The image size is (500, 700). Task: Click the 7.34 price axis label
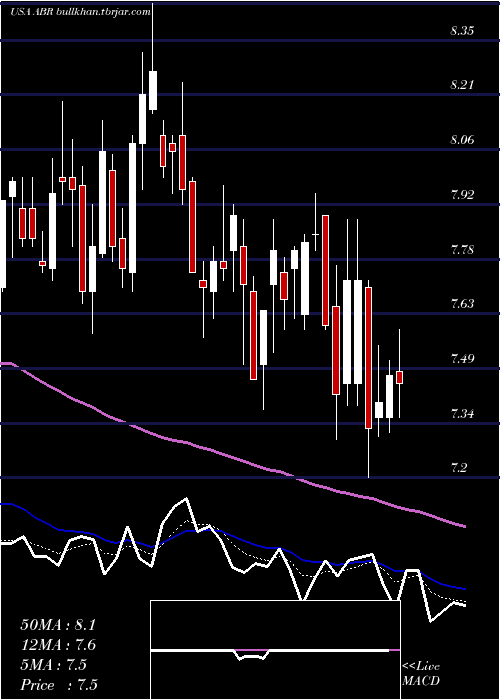[x=462, y=414]
